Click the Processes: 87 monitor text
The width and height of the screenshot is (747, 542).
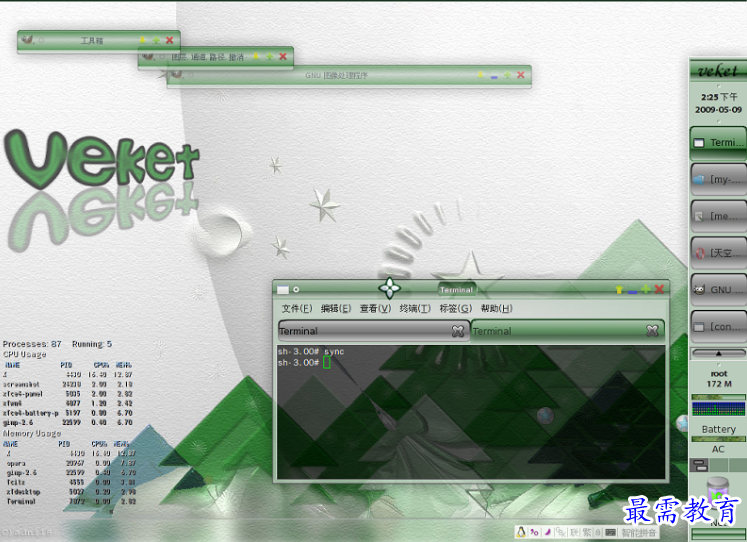[32, 344]
